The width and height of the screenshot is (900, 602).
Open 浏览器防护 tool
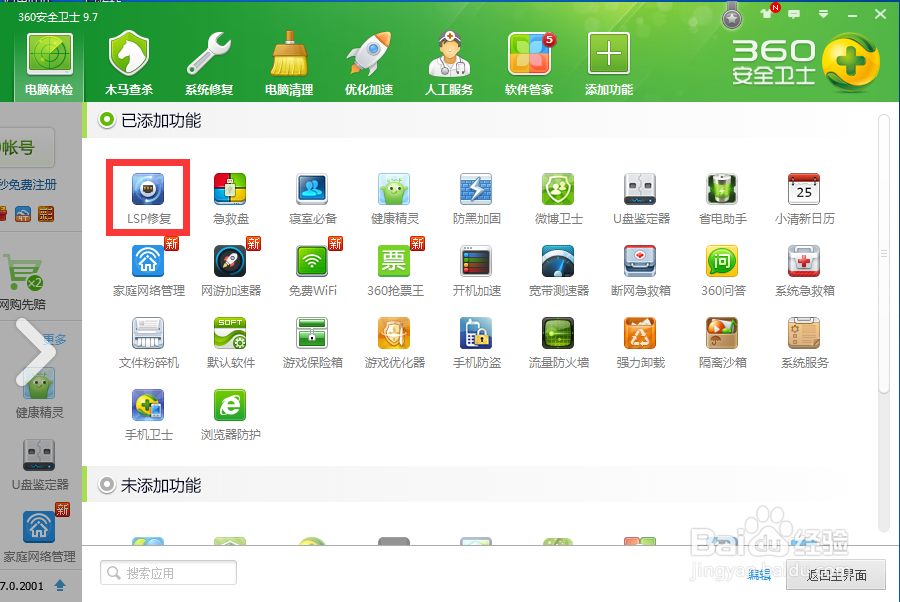point(230,415)
